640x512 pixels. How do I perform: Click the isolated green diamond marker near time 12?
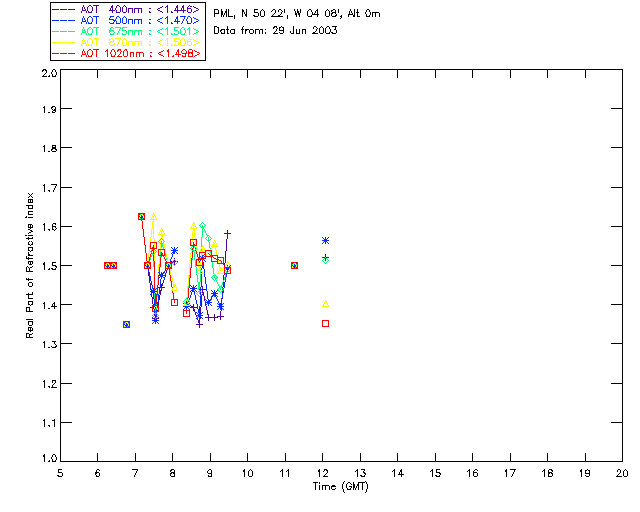(325, 260)
